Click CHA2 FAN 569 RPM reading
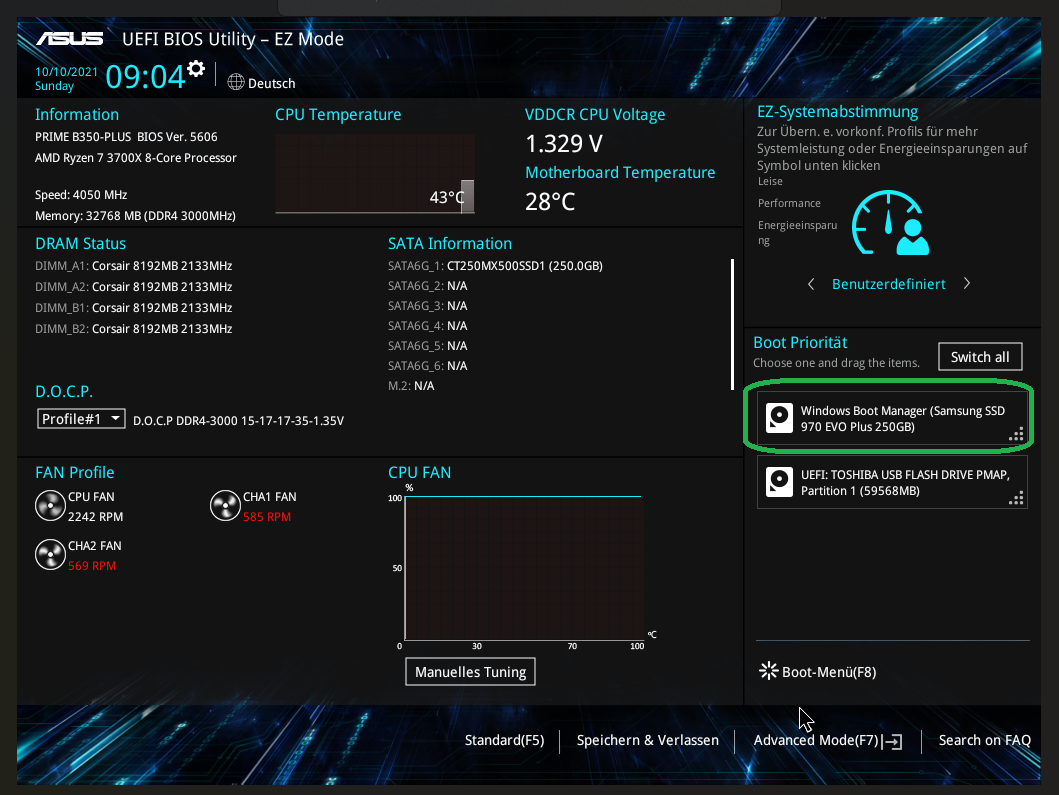1059x795 pixels. (92, 566)
